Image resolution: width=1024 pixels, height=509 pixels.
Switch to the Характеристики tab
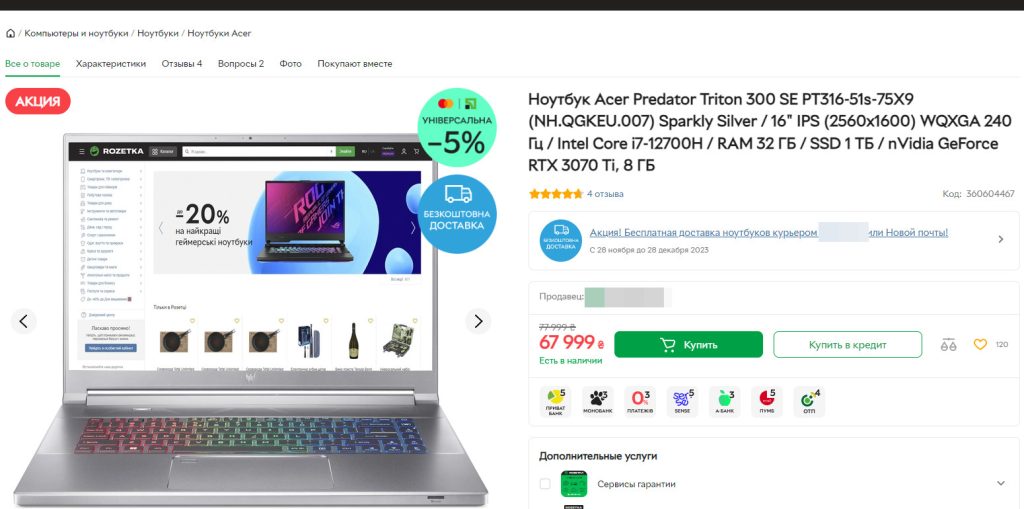click(x=111, y=64)
